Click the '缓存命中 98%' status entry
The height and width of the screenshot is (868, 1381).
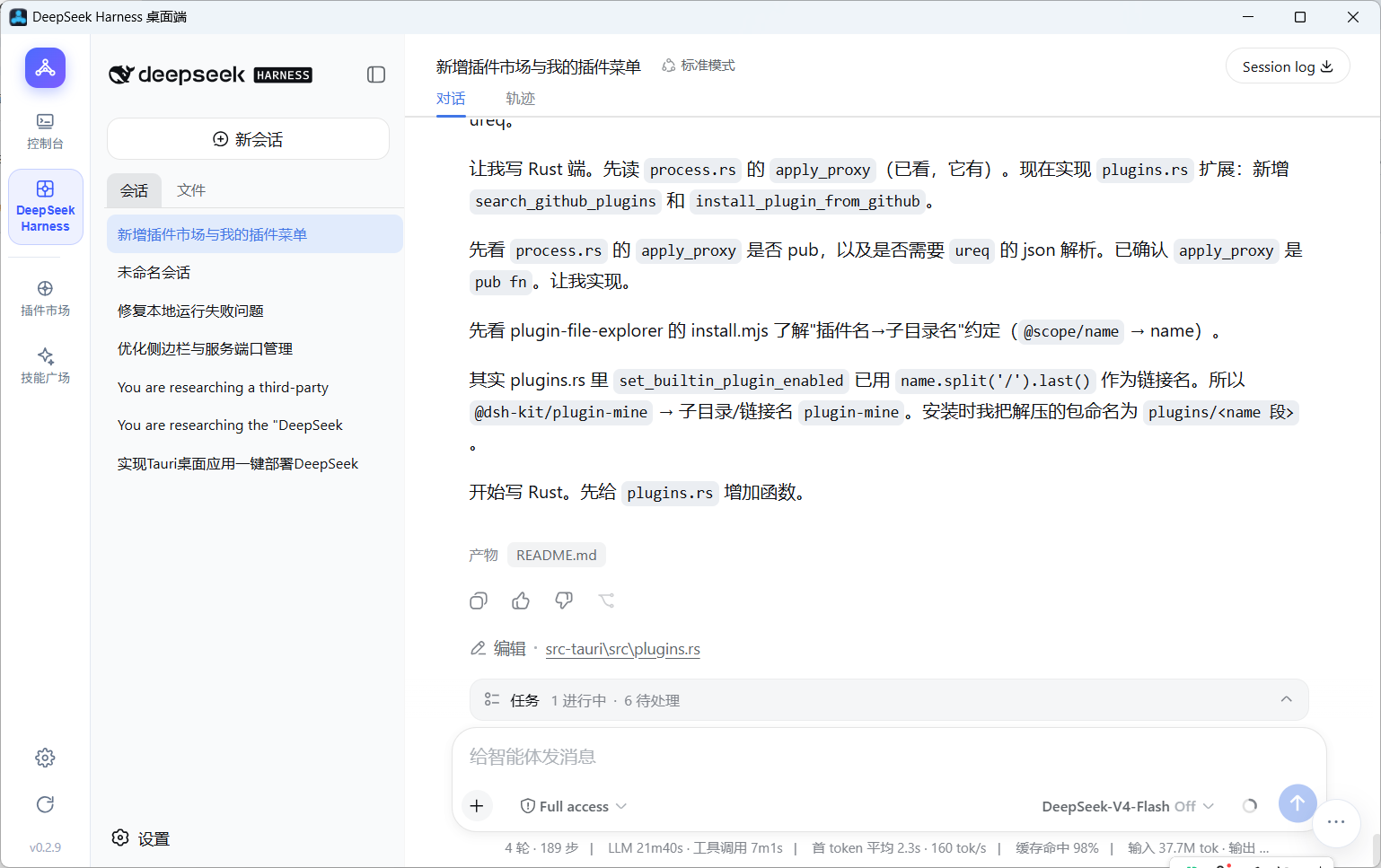click(x=1057, y=848)
